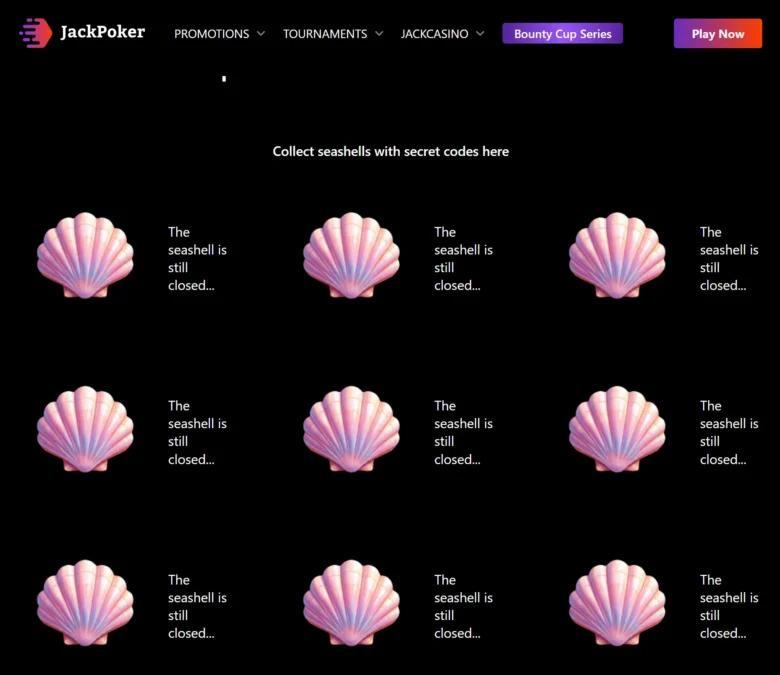Select the seashell in the top row, right column
The height and width of the screenshot is (675, 780).
[617, 255]
